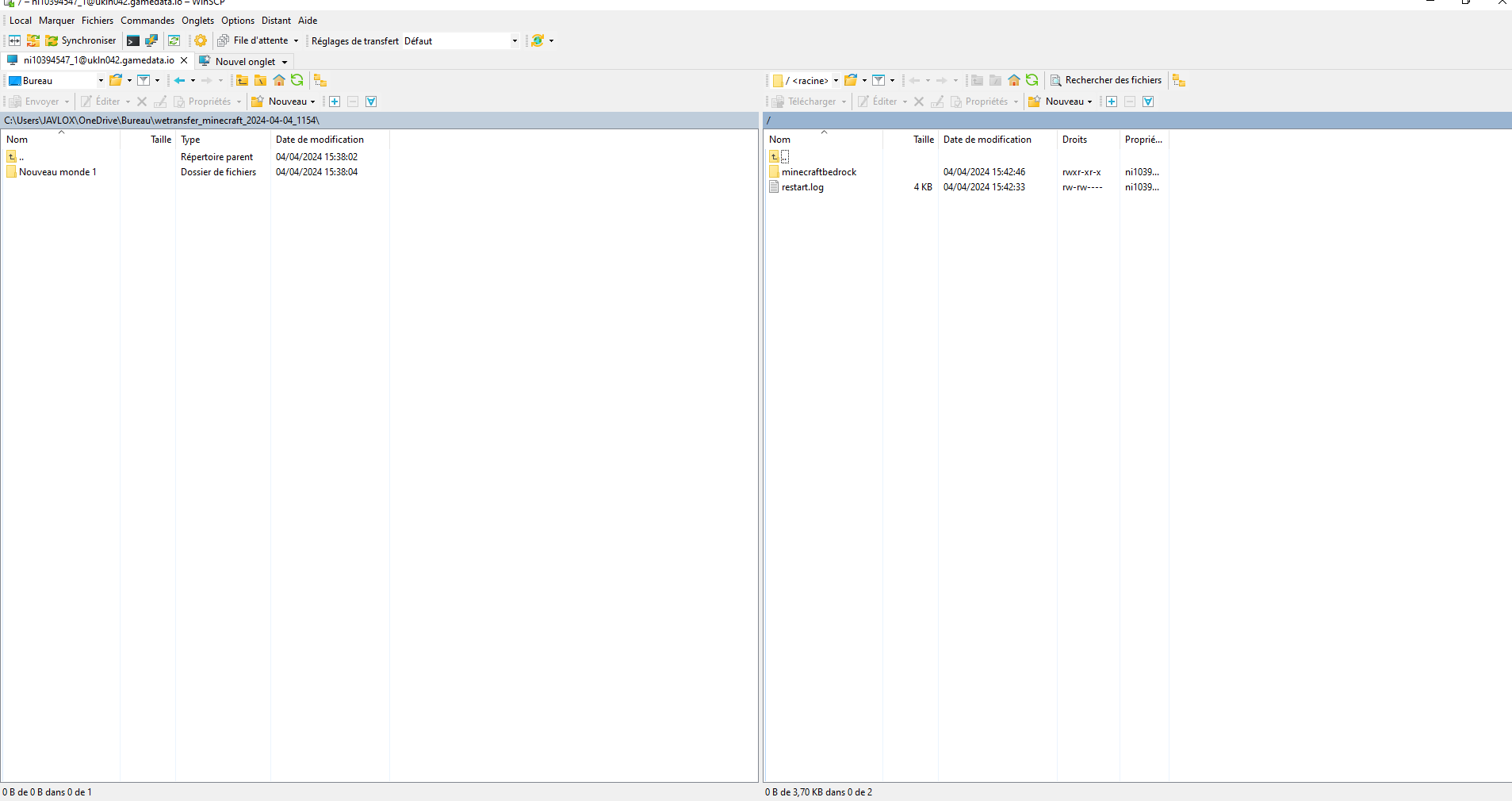Click remote status '0 B de 3,70 KB dans 0 de 2'
Viewport: 1512px width, 801px height.
coord(818,792)
